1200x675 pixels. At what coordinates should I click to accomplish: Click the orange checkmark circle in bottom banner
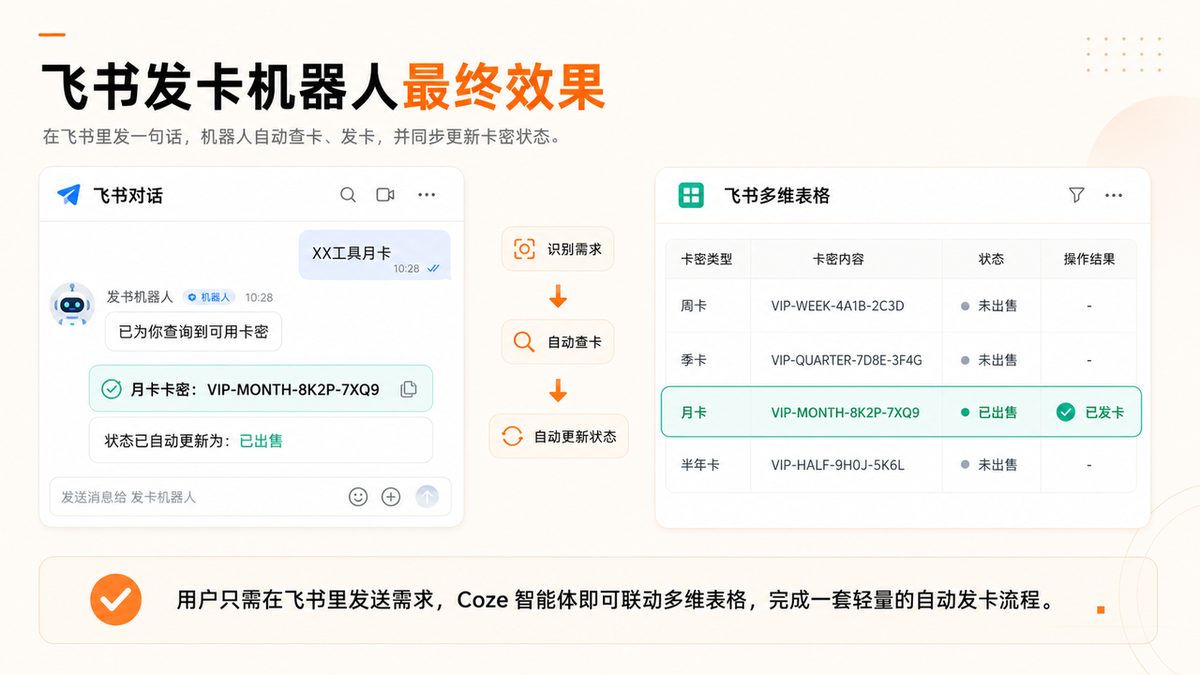click(116, 600)
